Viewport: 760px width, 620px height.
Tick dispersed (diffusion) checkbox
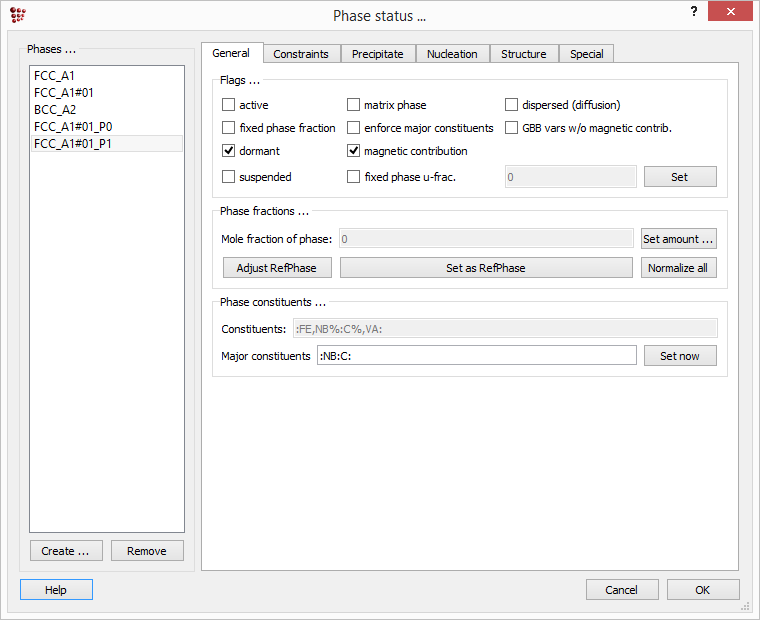[512, 105]
